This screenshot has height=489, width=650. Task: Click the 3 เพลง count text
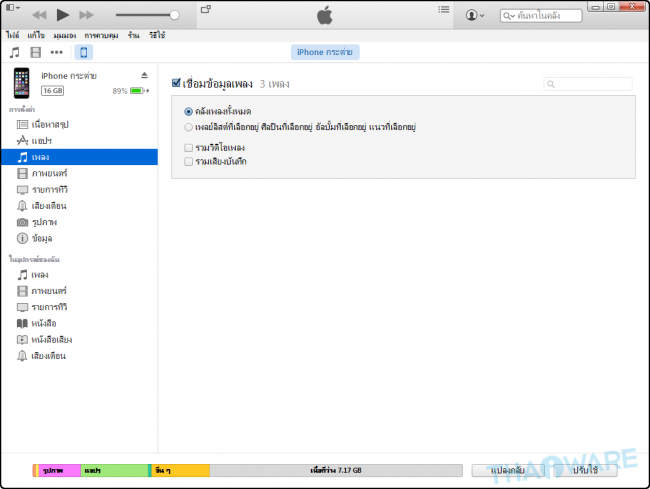coord(274,84)
